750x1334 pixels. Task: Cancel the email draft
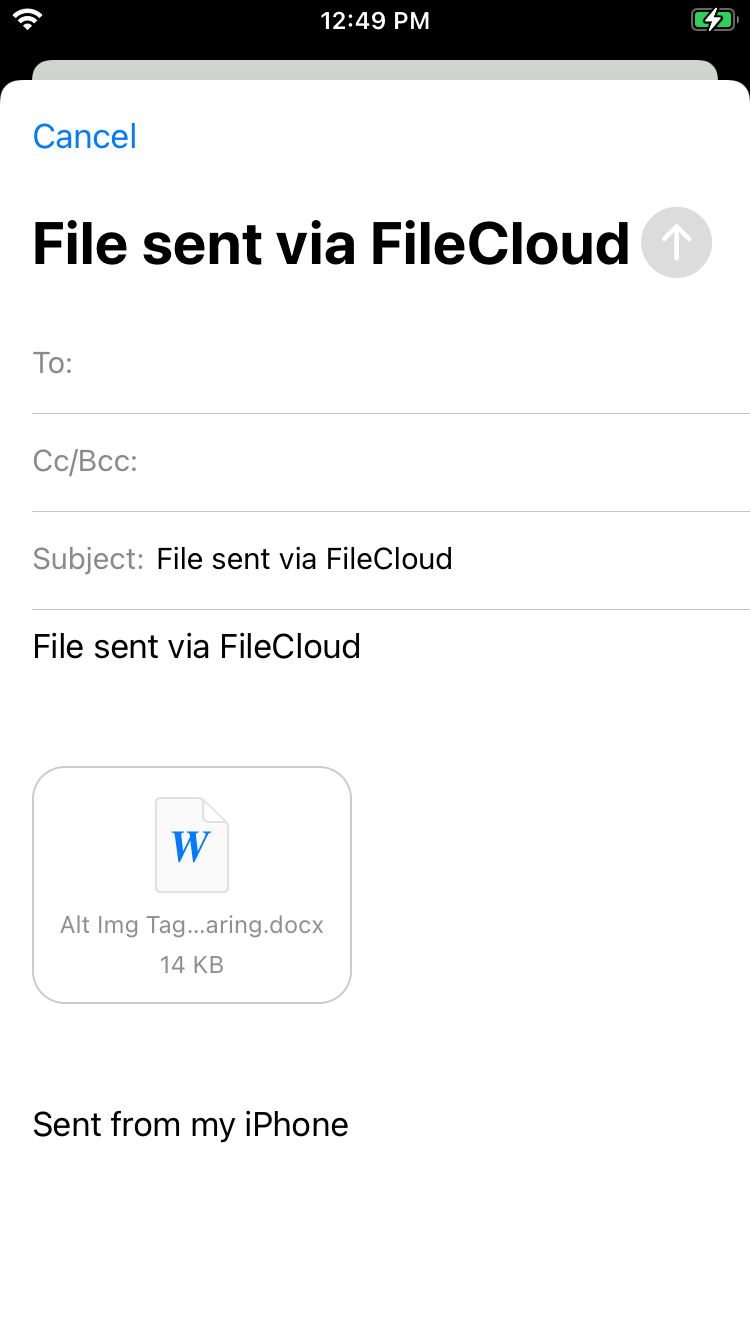point(85,136)
